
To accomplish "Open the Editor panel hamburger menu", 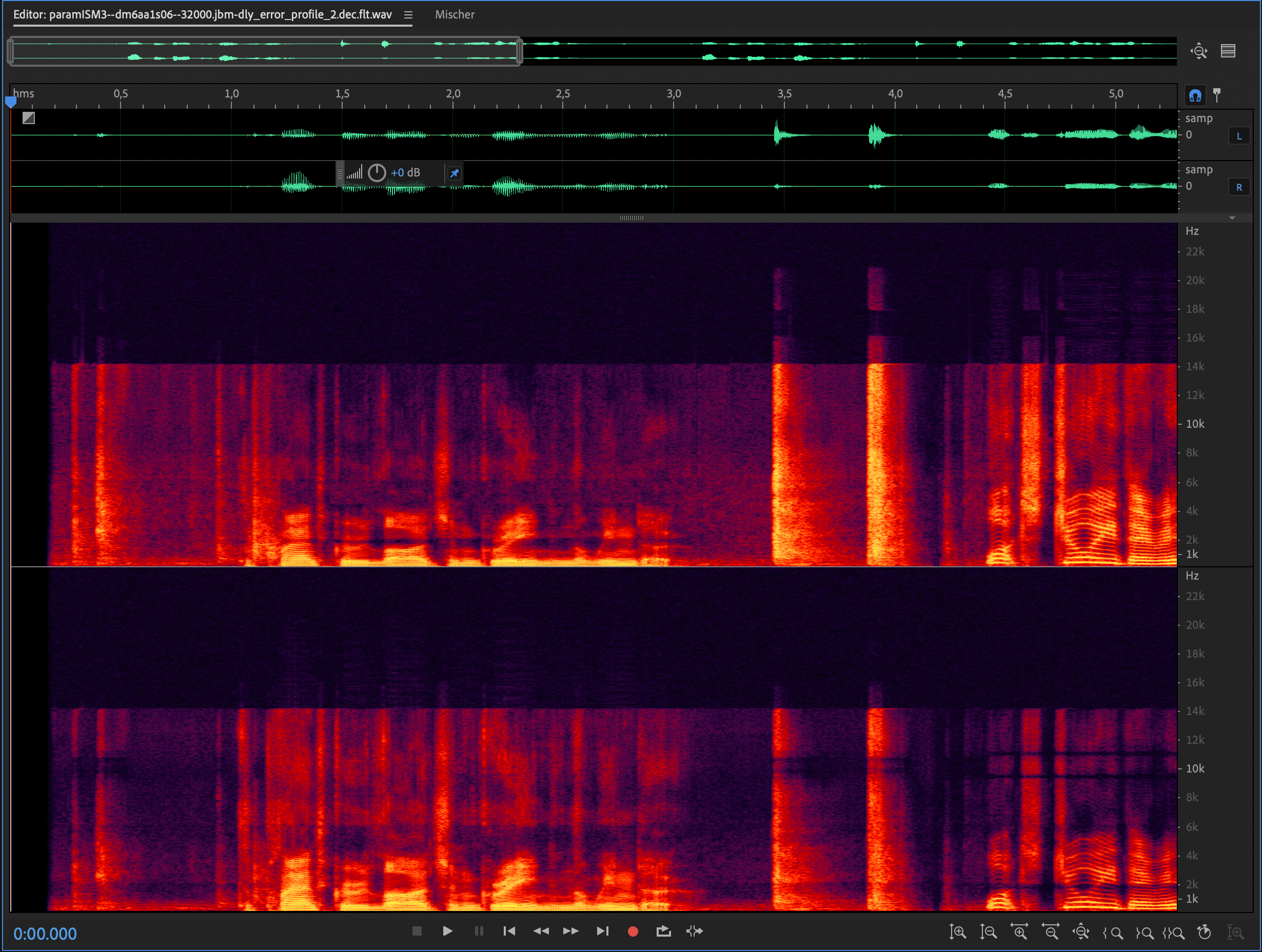I will (408, 15).
